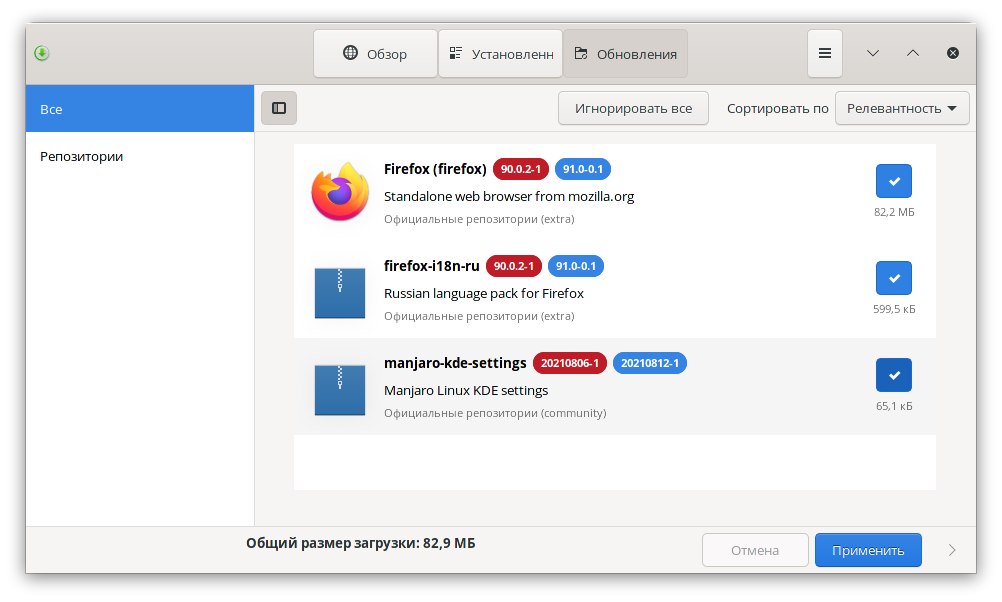
Task: Click the 65,1 кБ size label
Action: (894, 406)
